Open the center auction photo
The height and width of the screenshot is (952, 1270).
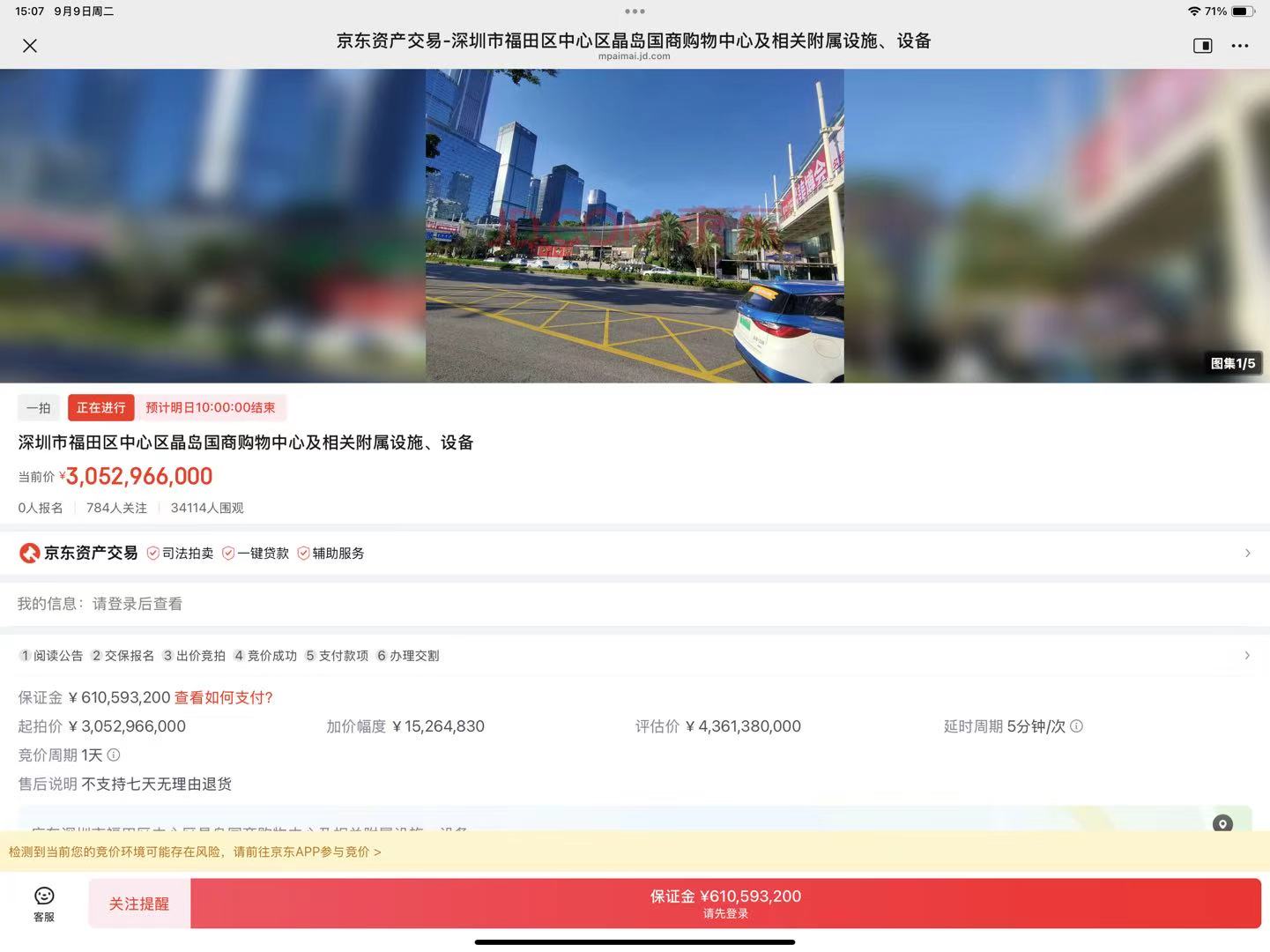[635, 226]
